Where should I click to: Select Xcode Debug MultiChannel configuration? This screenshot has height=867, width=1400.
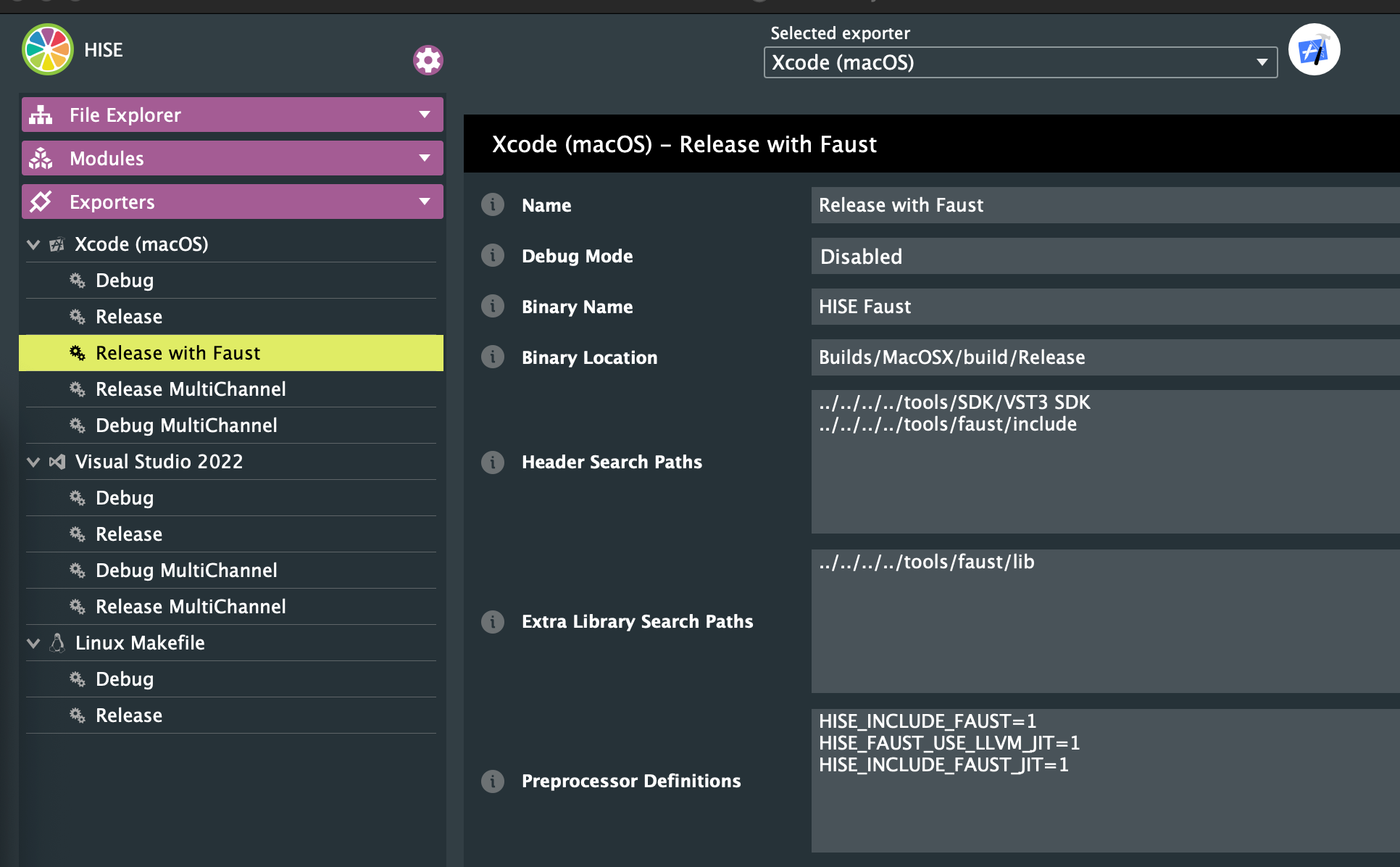click(231, 426)
